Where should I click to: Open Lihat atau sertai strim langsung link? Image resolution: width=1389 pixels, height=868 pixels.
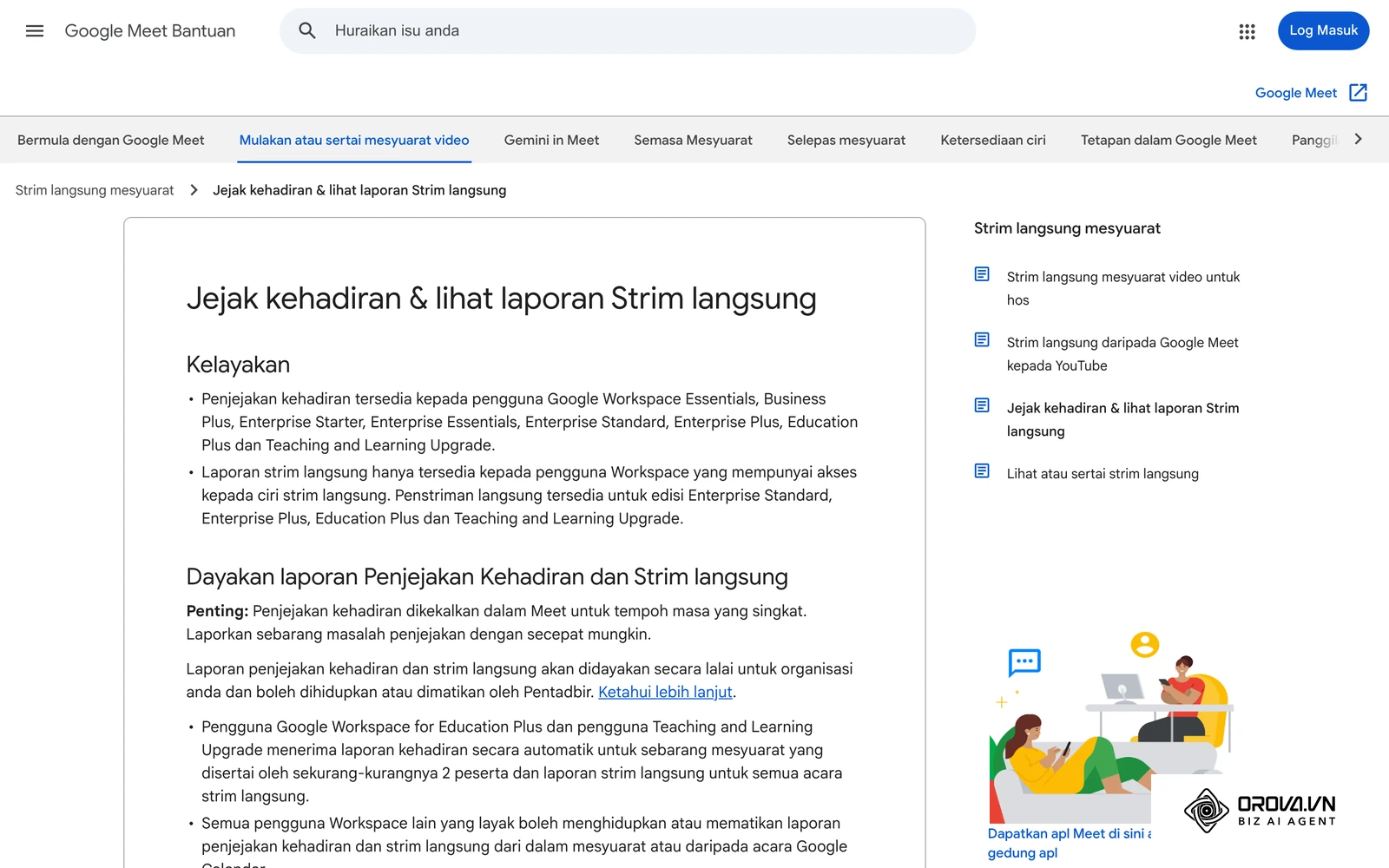(x=1103, y=474)
